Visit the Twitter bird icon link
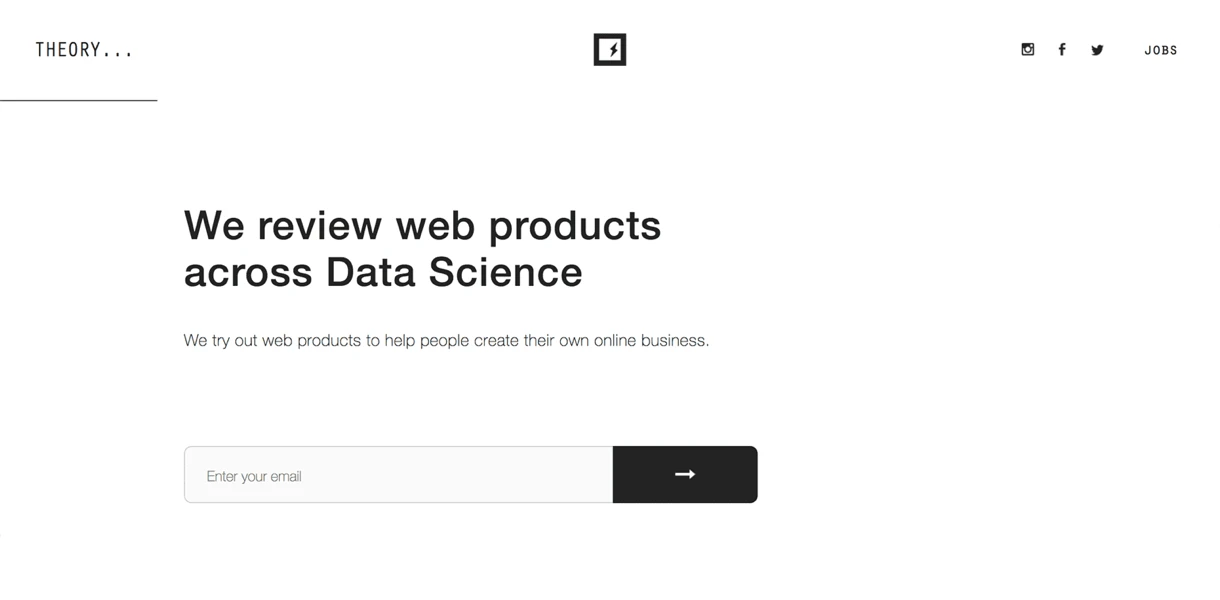This screenshot has height=600, width=1220. (1097, 50)
